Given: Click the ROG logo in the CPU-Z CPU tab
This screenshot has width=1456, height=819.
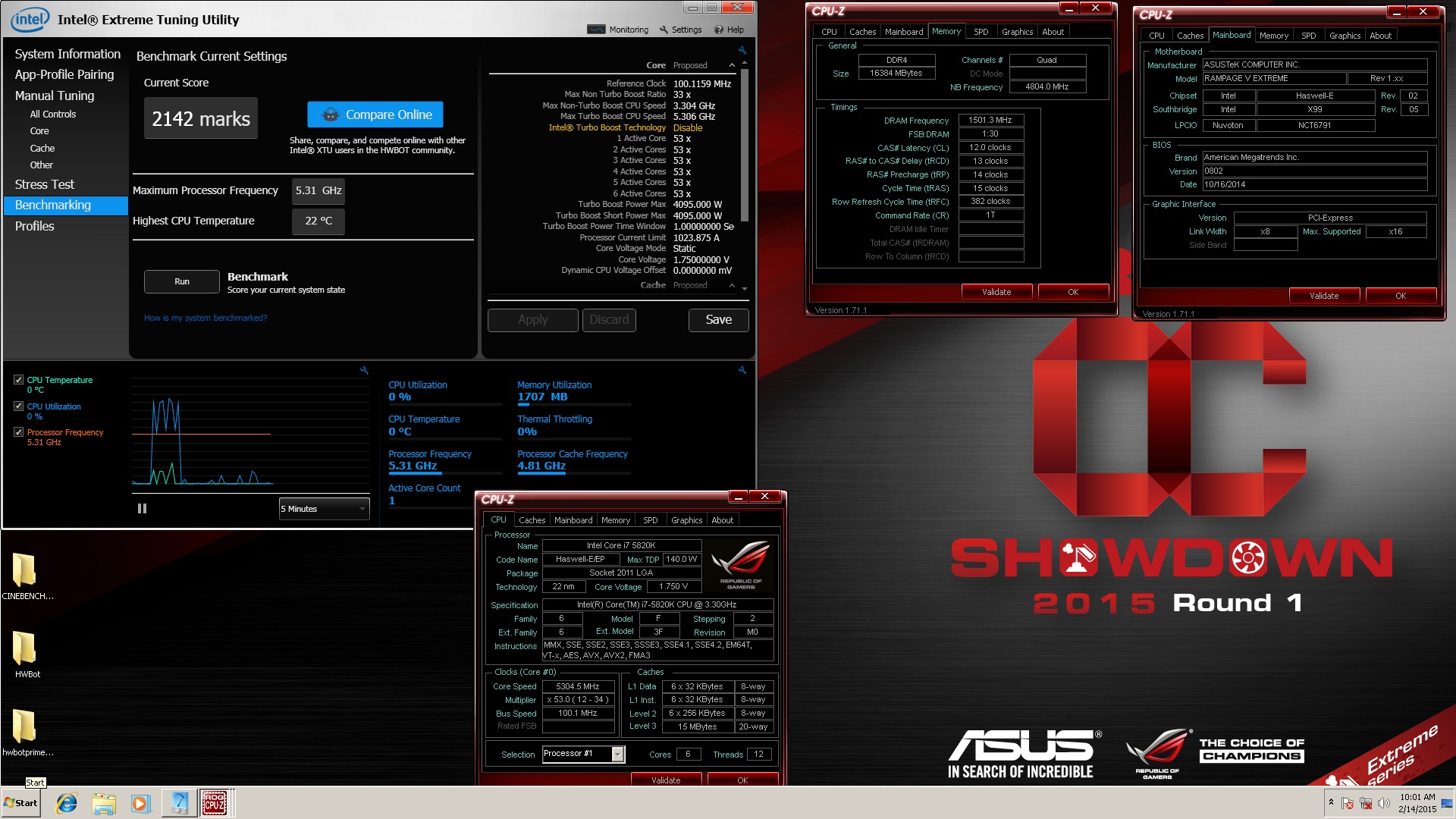Looking at the screenshot, I should pos(741,565).
